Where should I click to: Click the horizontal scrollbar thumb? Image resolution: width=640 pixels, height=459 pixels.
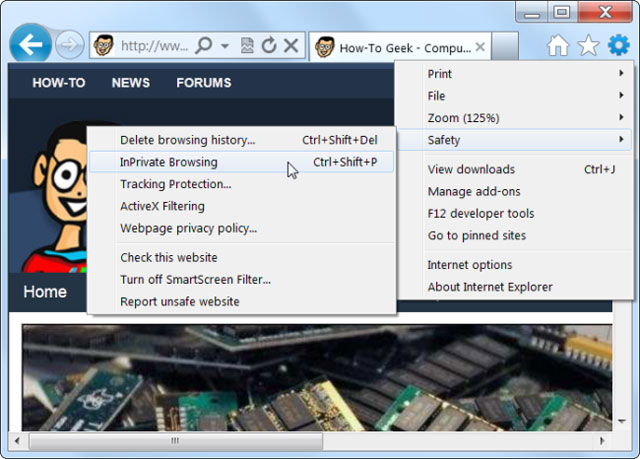(x=175, y=441)
